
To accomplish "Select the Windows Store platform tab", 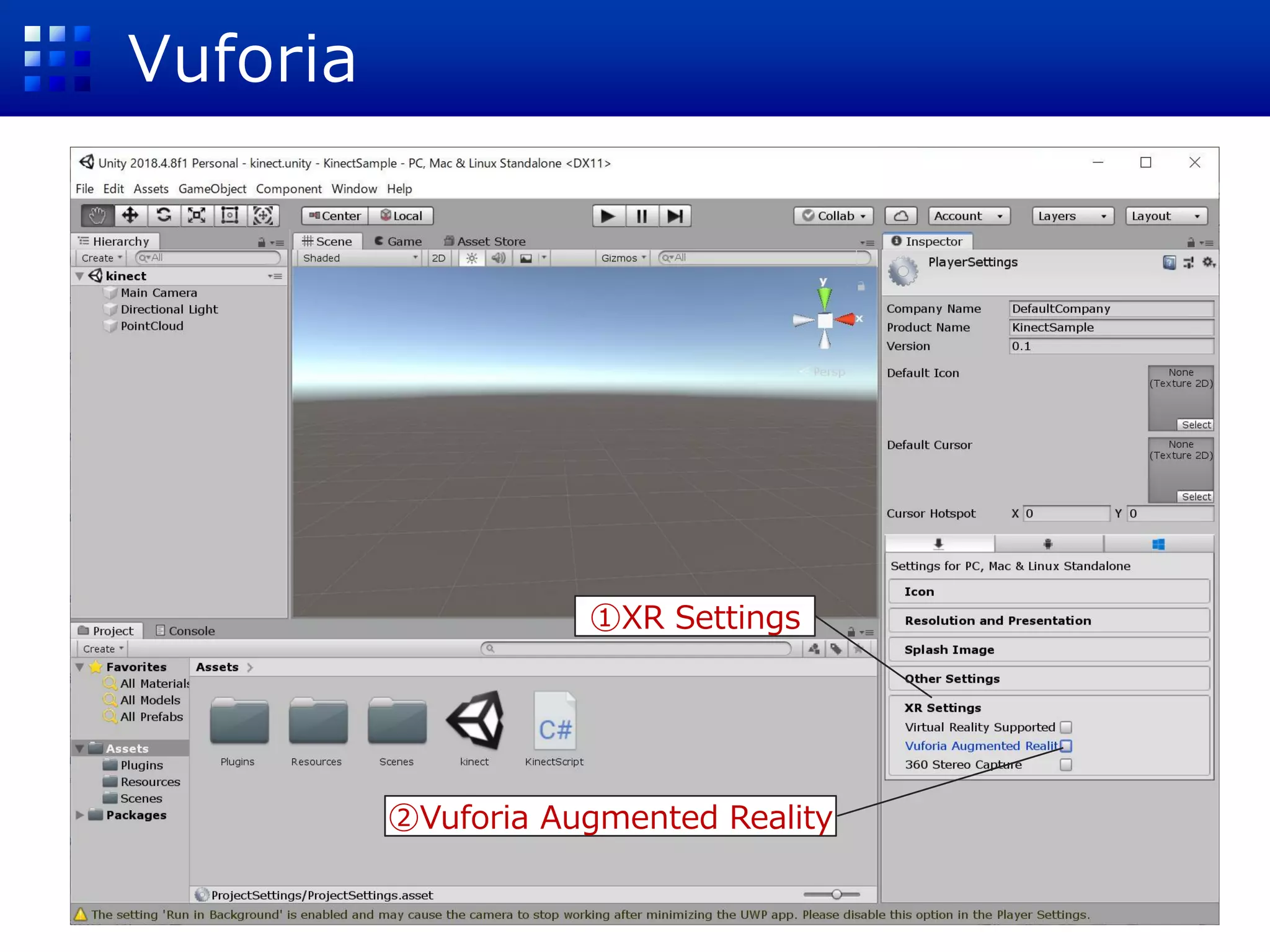I will (x=1158, y=544).
